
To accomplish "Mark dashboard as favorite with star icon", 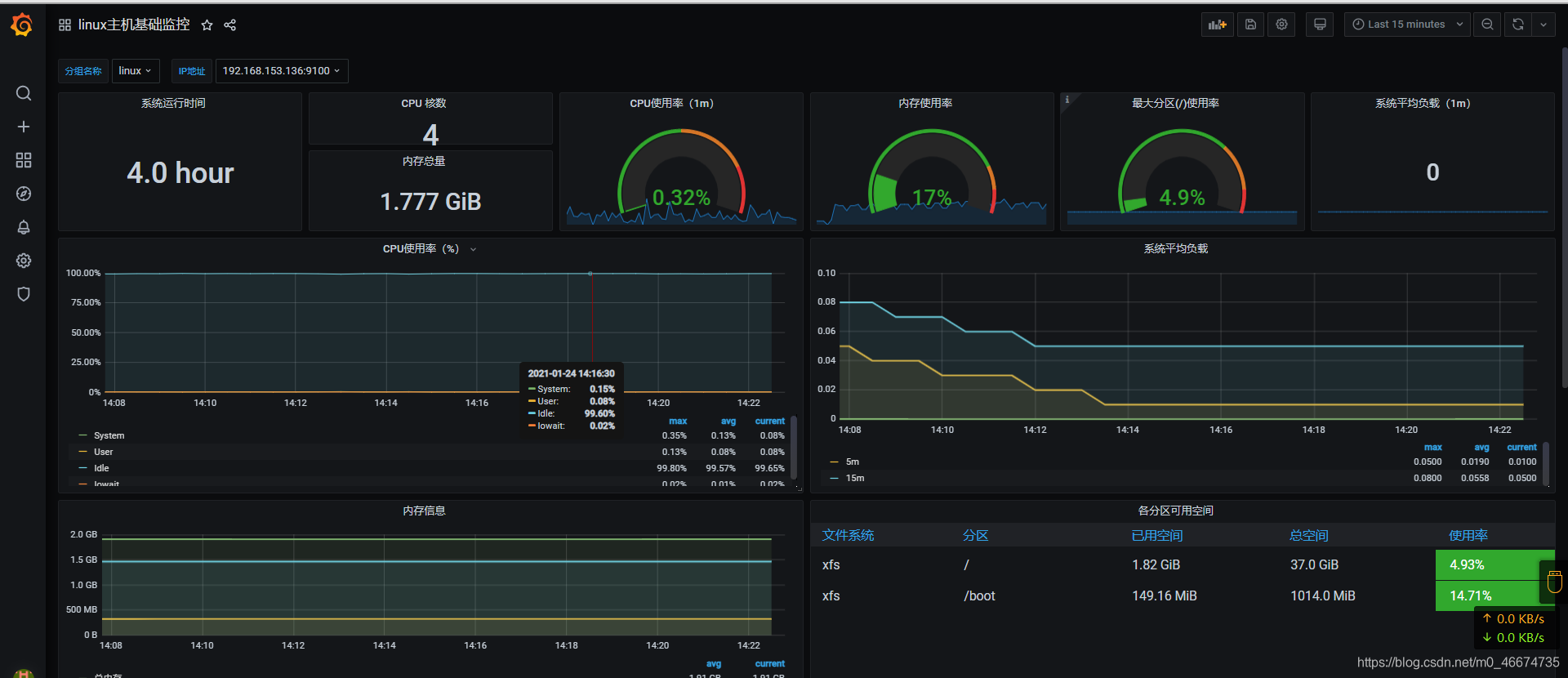I will tap(207, 25).
